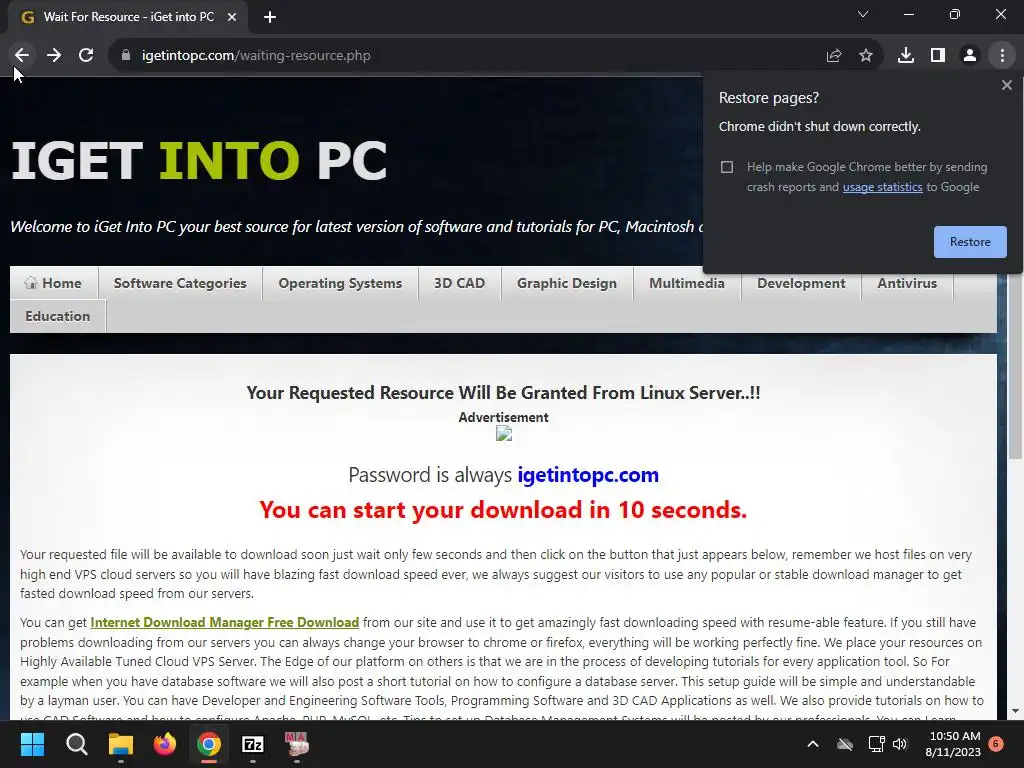Open Operating Systems menu
The width and height of the screenshot is (1024, 768).
tap(340, 283)
